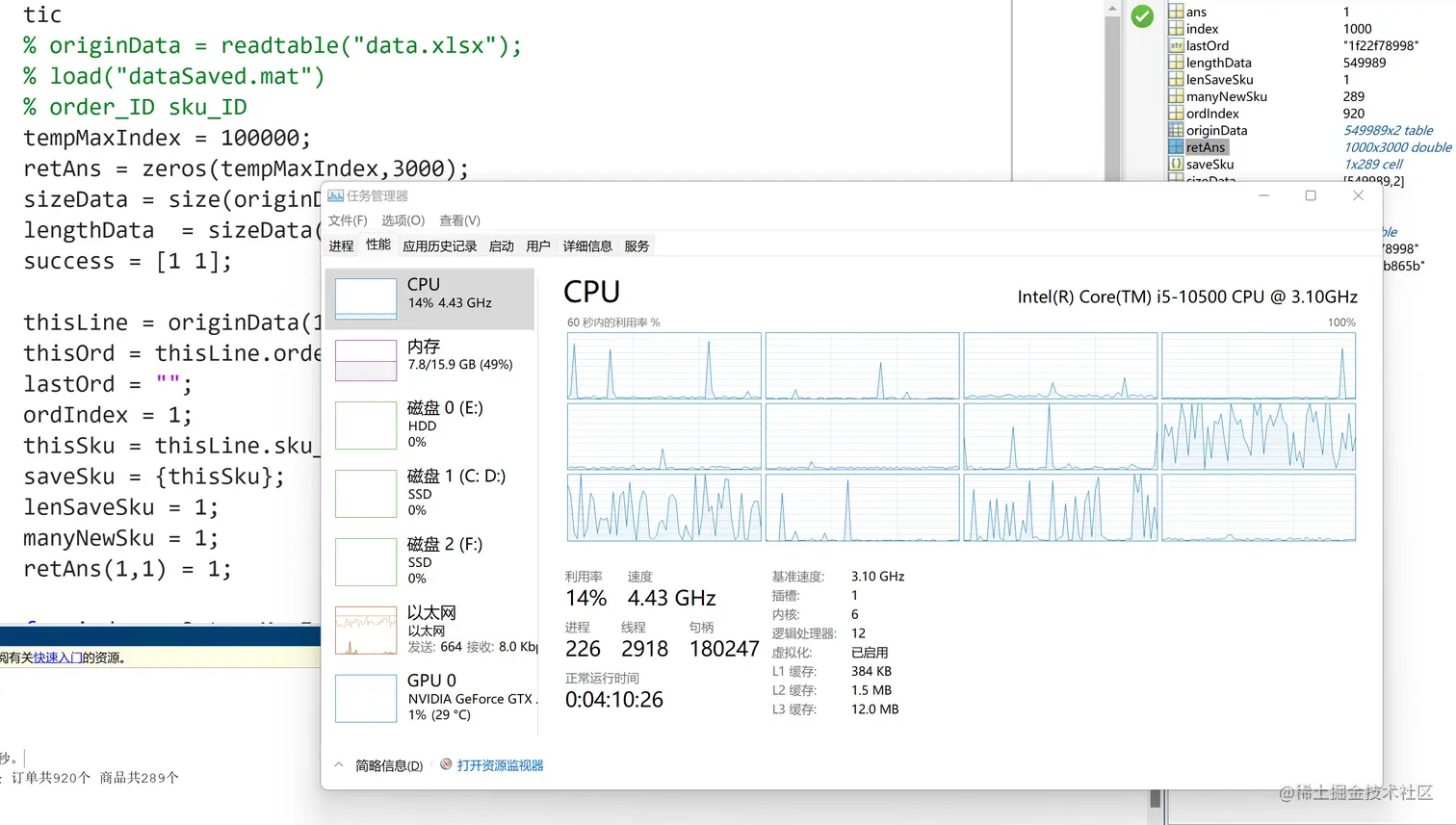Click the retAns variable icon
This screenshot has width=1456, height=825.
point(1176,147)
